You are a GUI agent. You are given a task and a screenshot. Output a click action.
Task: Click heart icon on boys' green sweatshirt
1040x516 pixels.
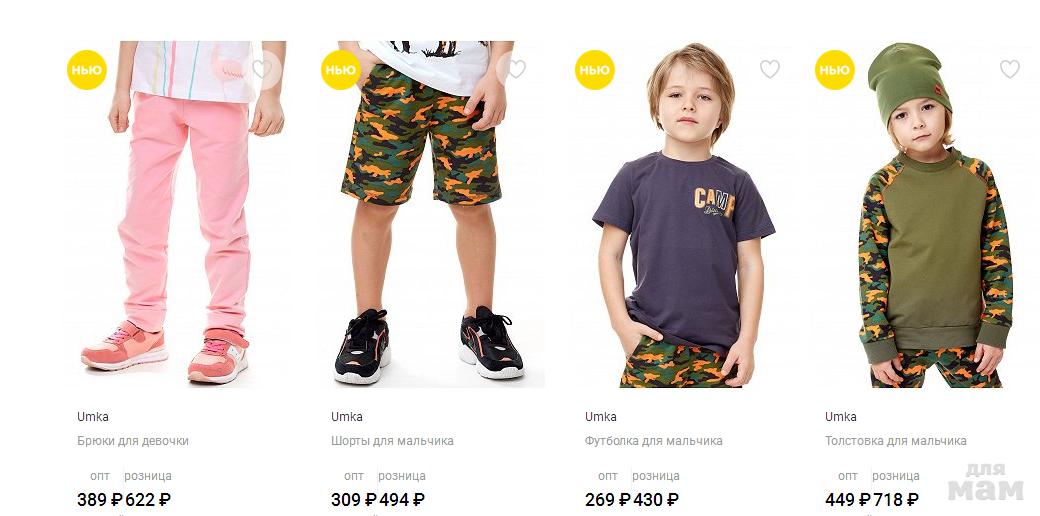(x=1009, y=69)
